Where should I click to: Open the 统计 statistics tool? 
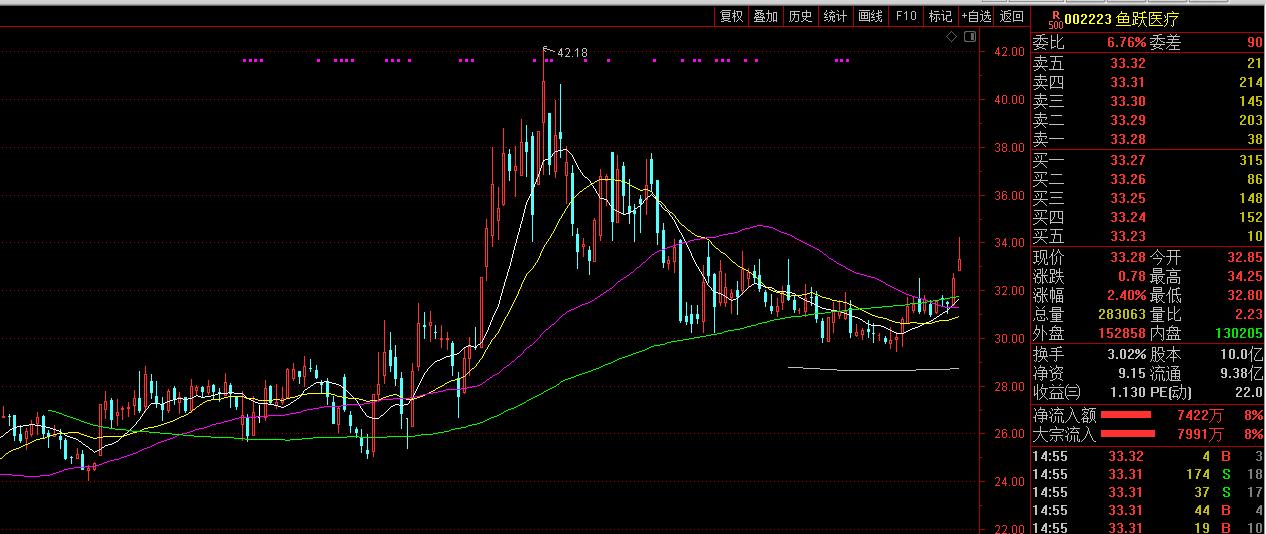point(835,16)
